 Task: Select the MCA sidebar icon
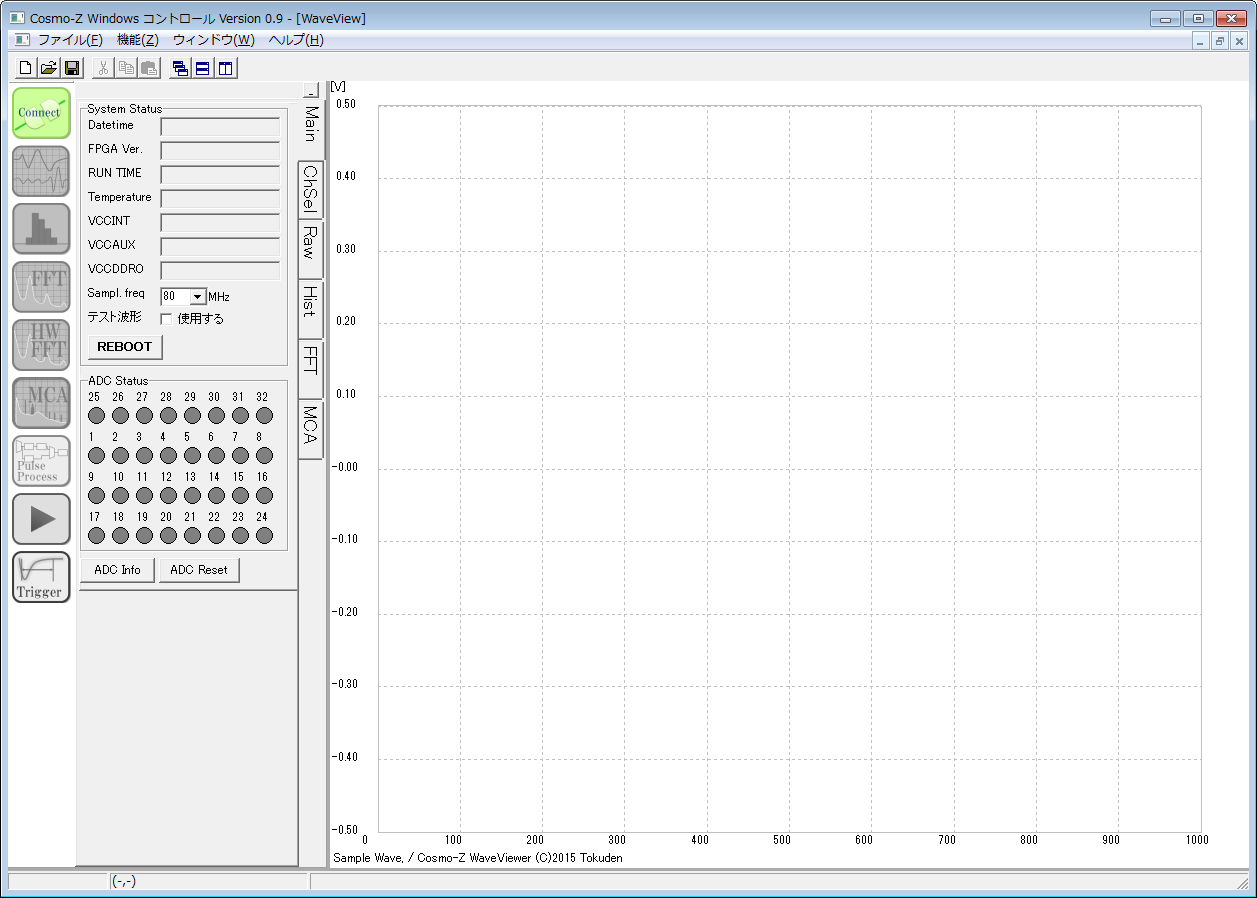(41, 403)
